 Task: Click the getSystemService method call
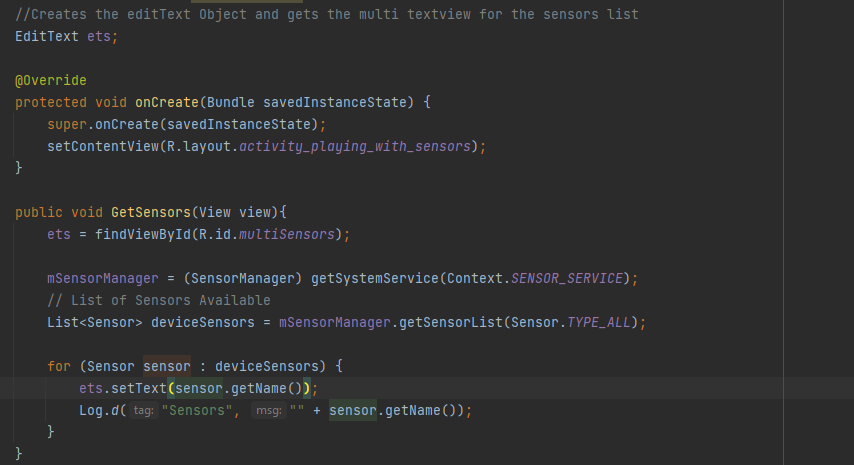point(375,279)
